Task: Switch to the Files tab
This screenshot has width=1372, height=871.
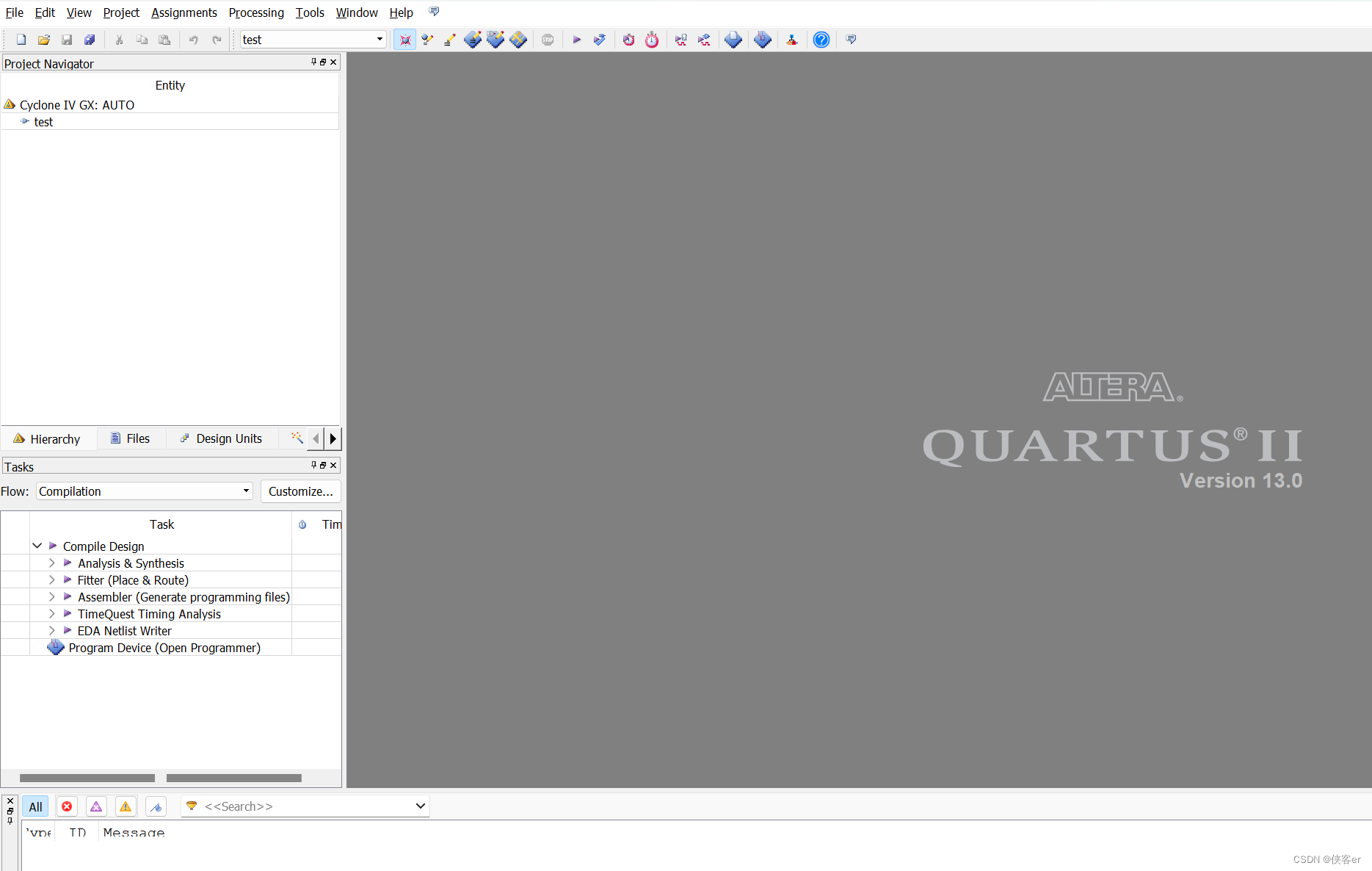Action: (131, 438)
